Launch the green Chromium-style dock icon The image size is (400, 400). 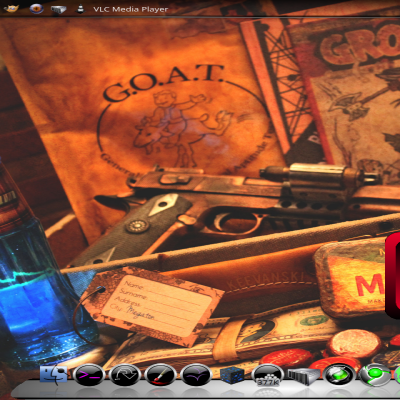tap(375, 375)
